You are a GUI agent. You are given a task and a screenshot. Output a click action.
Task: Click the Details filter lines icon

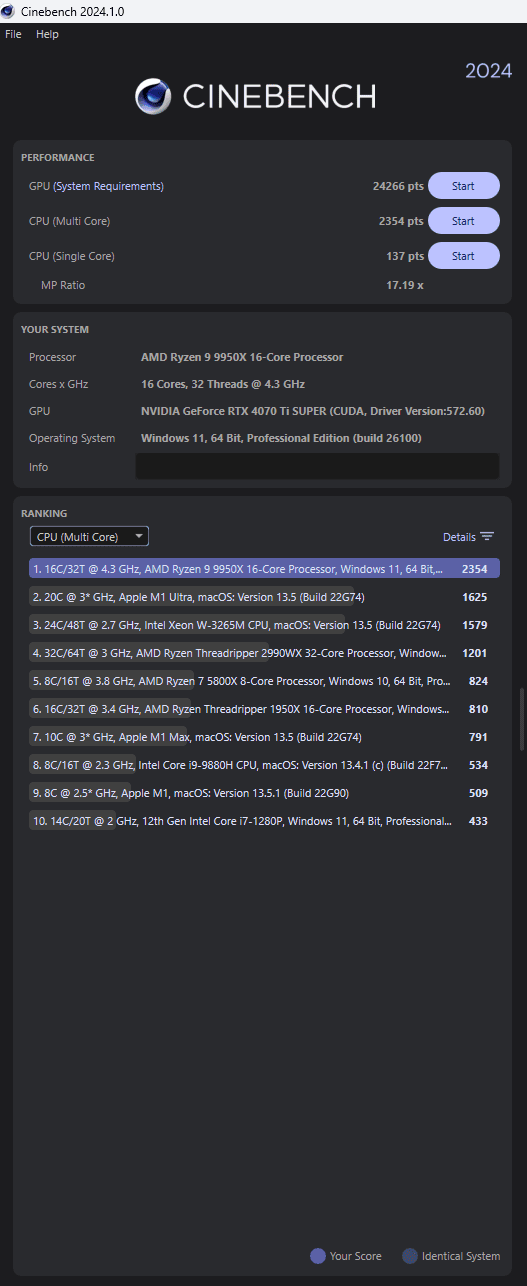click(487, 537)
